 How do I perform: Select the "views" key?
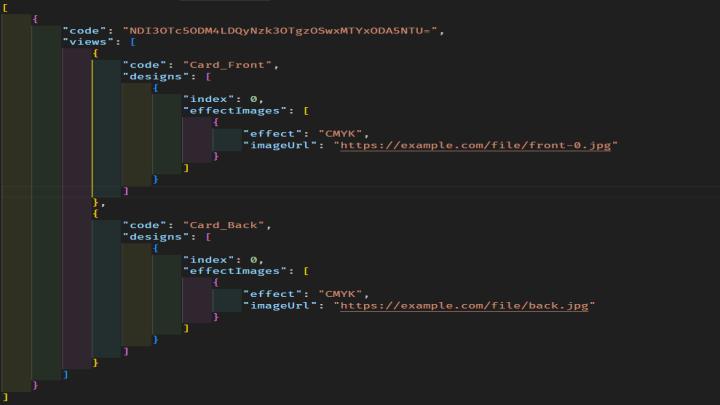tap(91, 42)
